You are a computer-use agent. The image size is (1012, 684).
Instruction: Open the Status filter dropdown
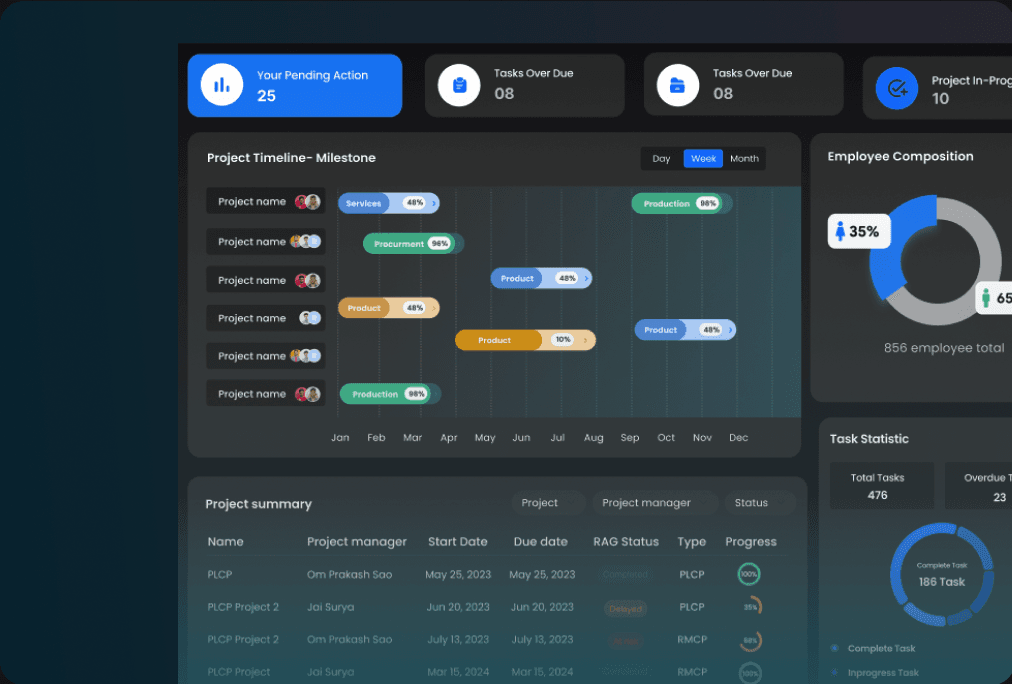pos(759,503)
